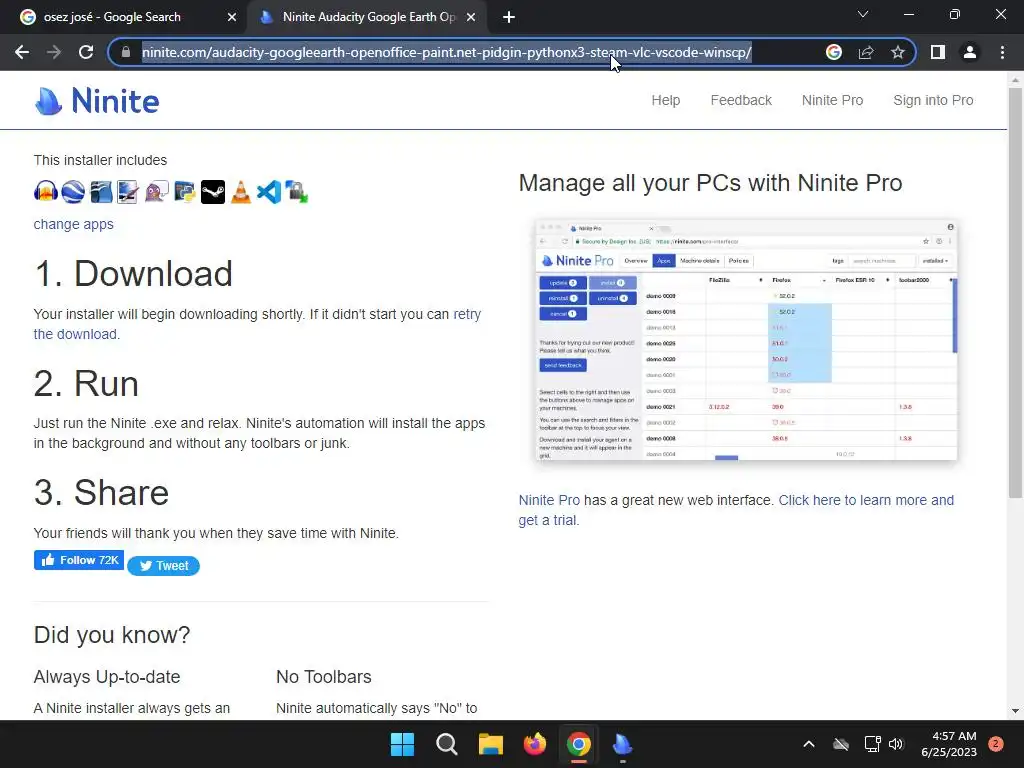Click the Google icon in address bar

834,52
